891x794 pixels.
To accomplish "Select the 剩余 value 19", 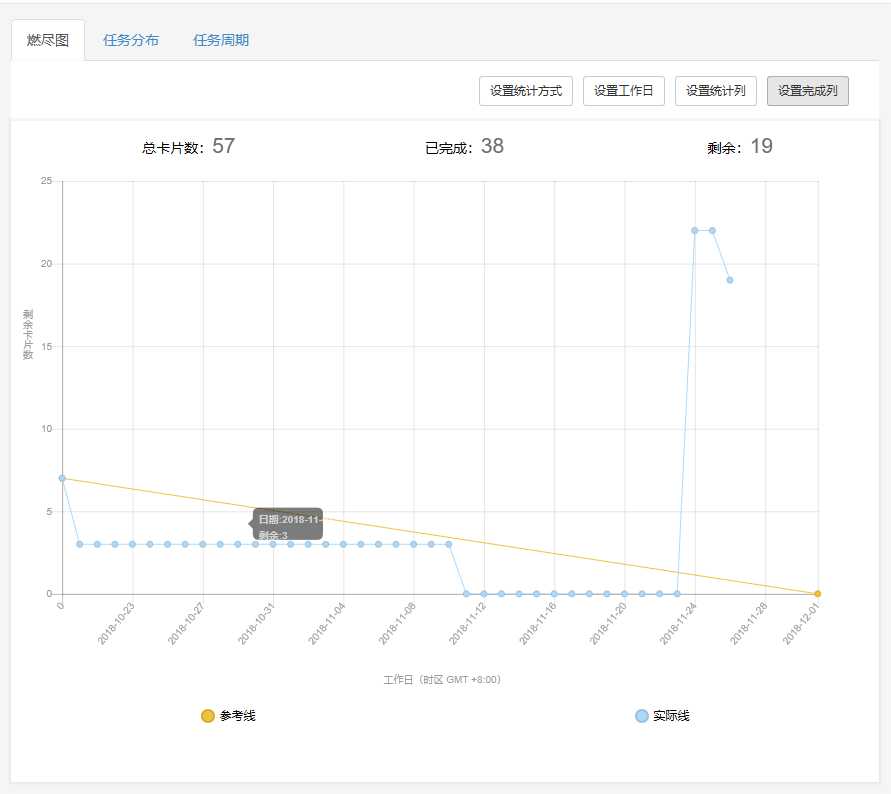I will (761, 146).
